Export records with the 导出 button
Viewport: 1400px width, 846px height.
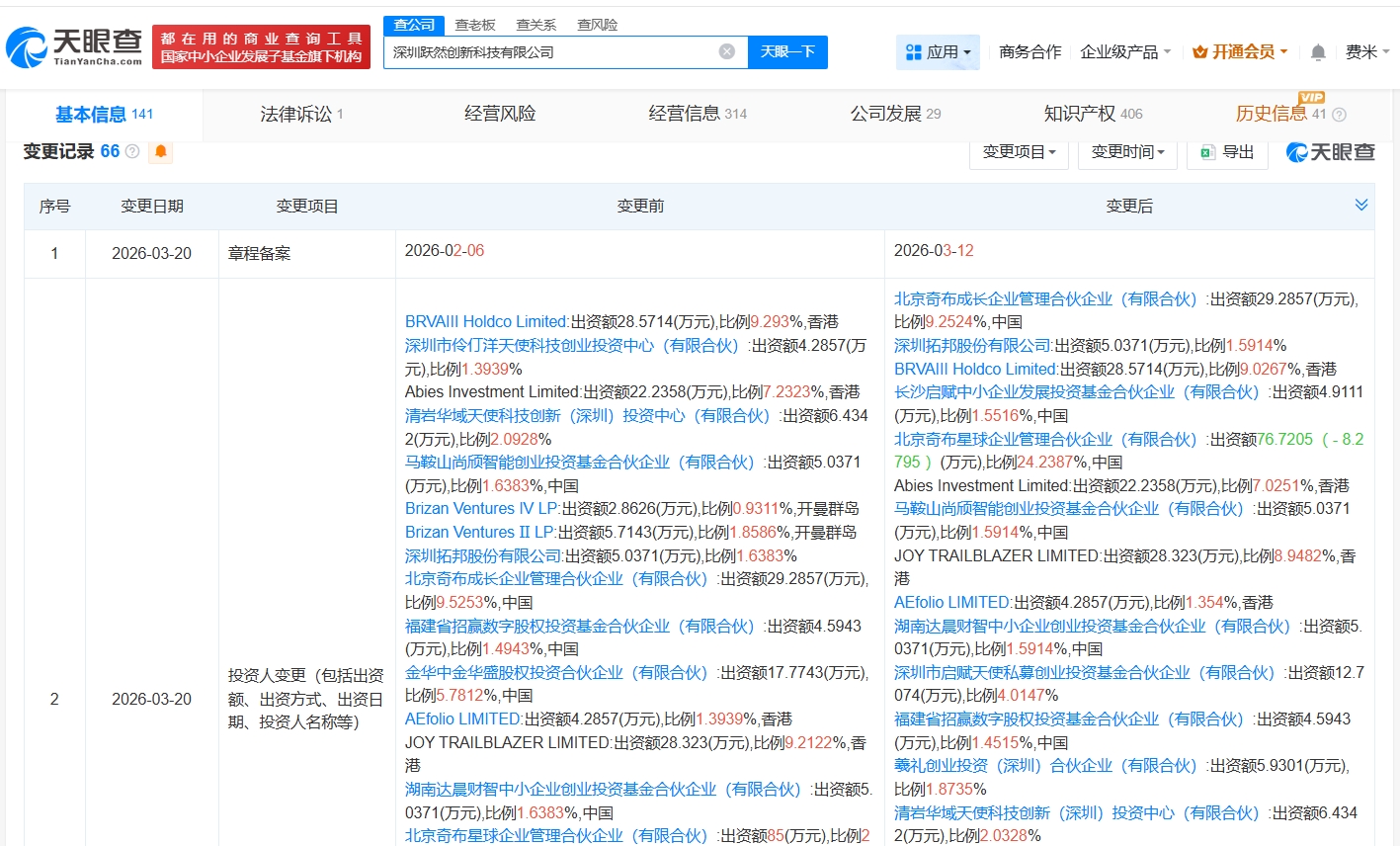[x=1227, y=152]
